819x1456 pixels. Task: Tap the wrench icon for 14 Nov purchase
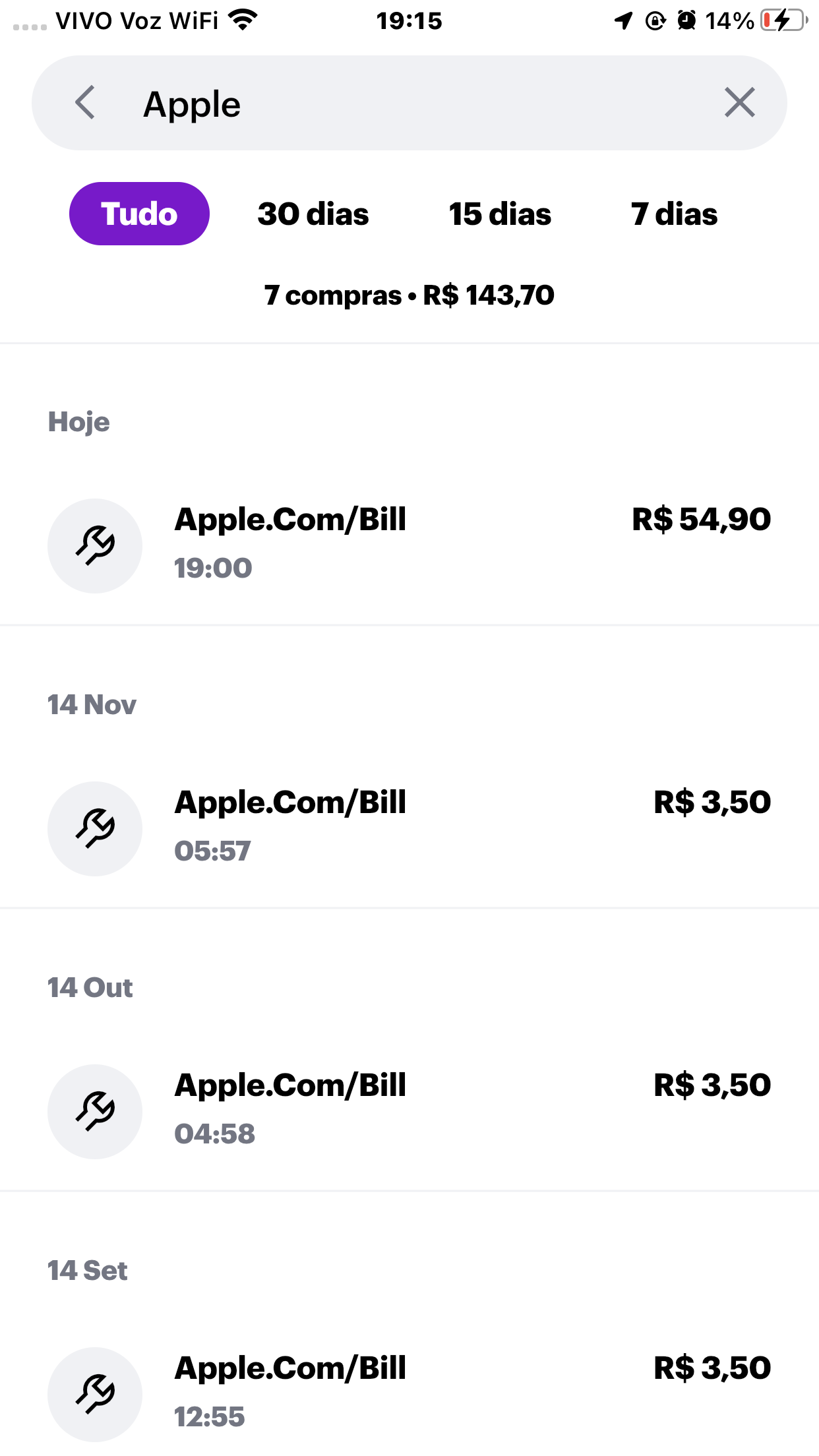click(95, 828)
